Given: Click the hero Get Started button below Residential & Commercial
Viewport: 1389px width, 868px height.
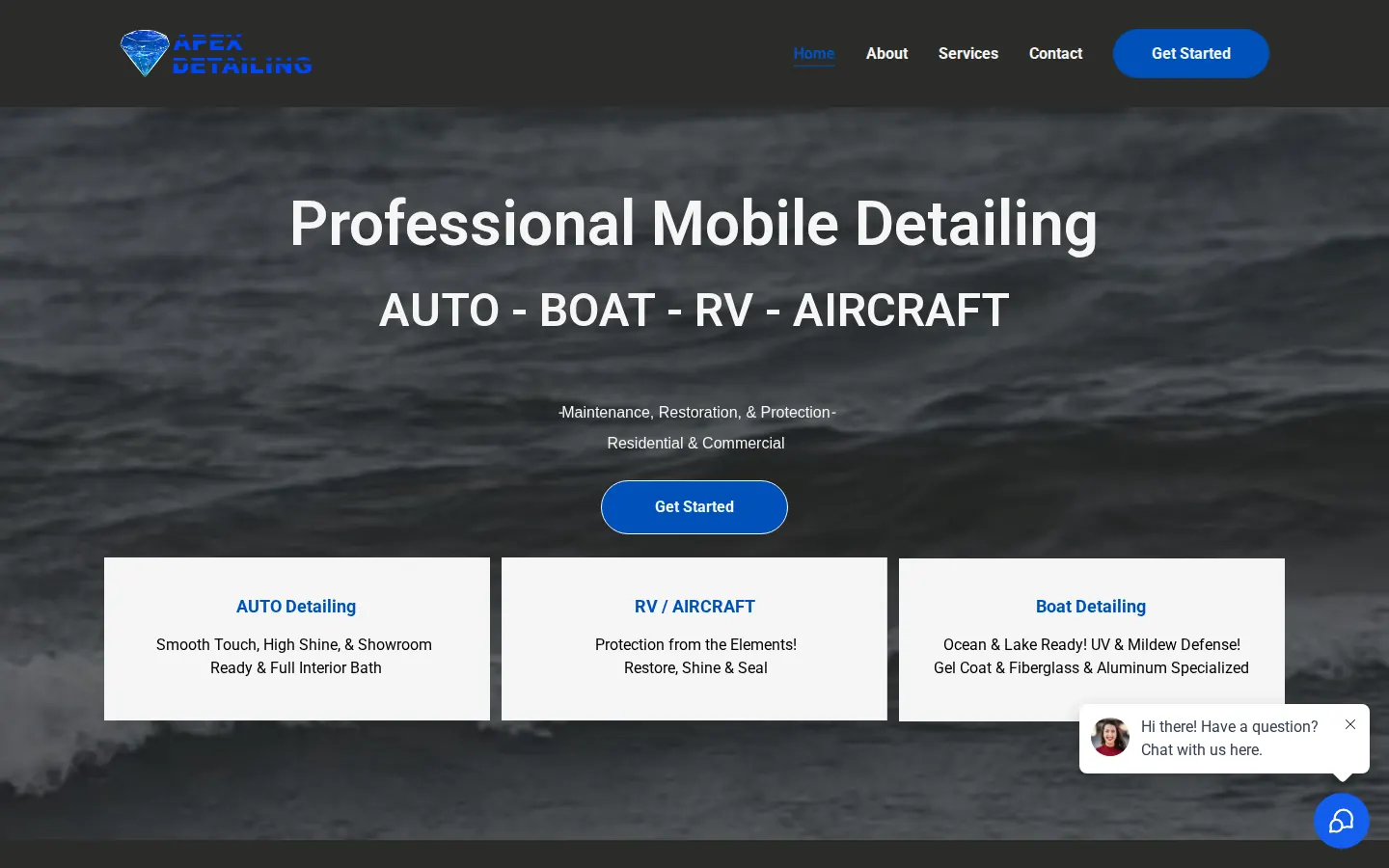Looking at the screenshot, I should click(x=694, y=507).
